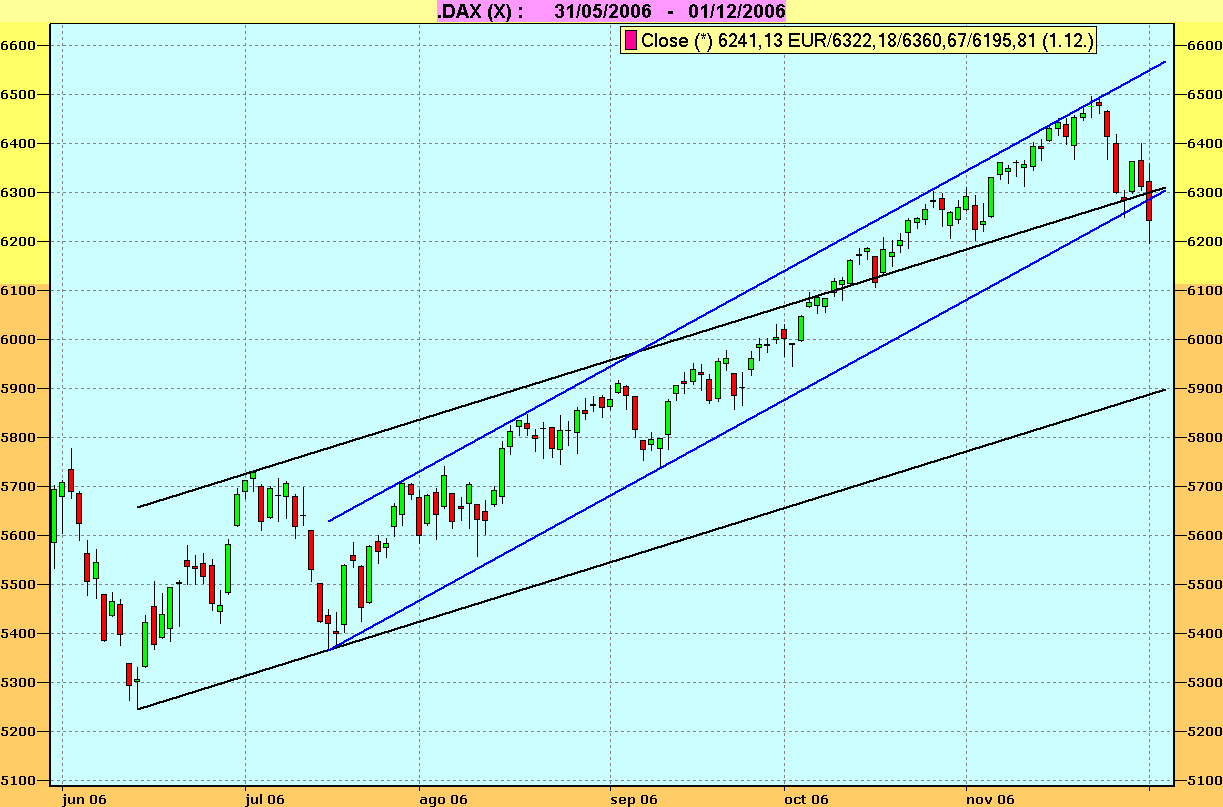Image resolution: width=1223 pixels, height=807 pixels.
Task: Click the magenta Close legend color swatch
Action: 631,41
